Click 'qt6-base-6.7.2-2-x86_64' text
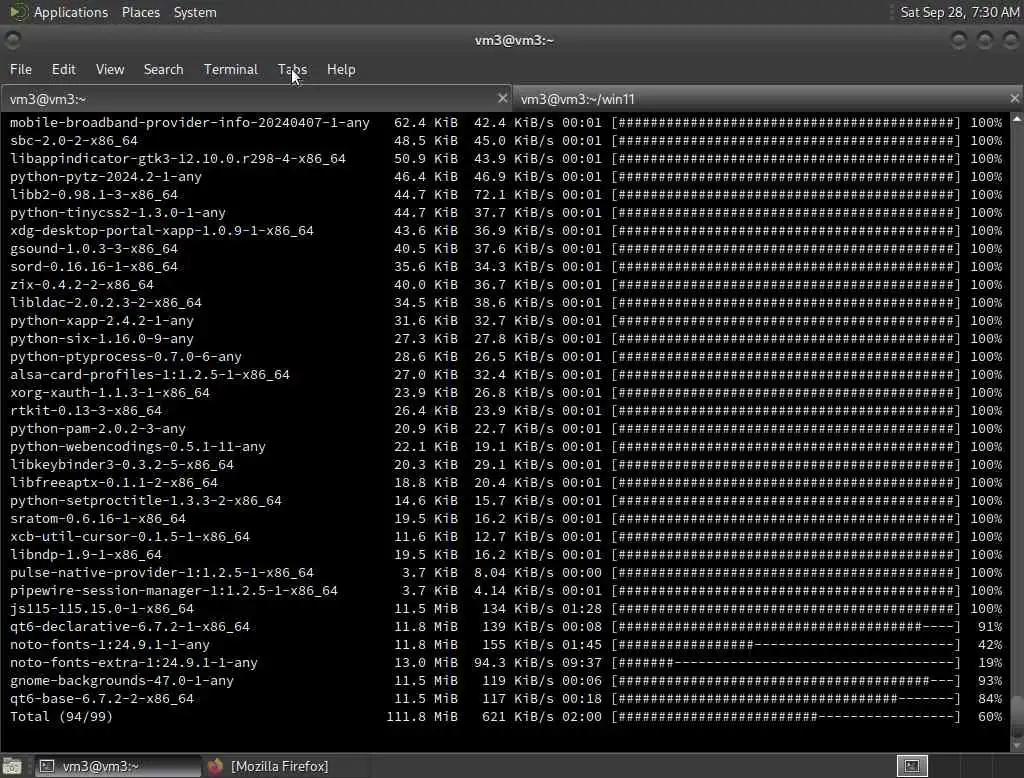Image resolution: width=1024 pixels, height=778 pixels. coord(102,699)
